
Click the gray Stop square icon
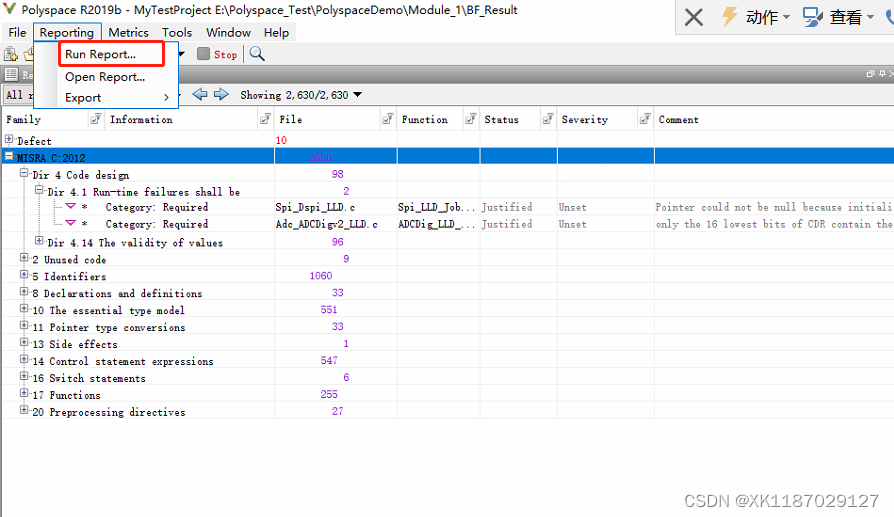(x=204, y=54)
